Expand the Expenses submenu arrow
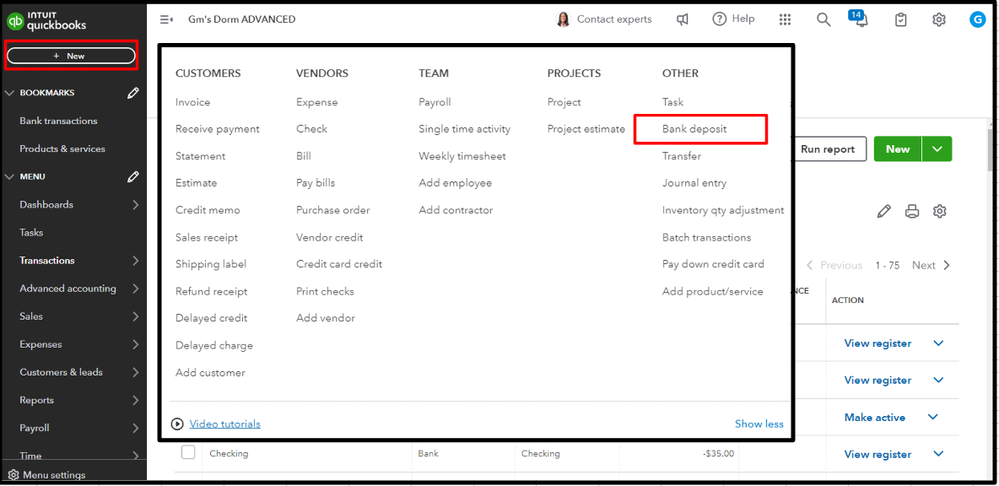 [x=135, y=344]
